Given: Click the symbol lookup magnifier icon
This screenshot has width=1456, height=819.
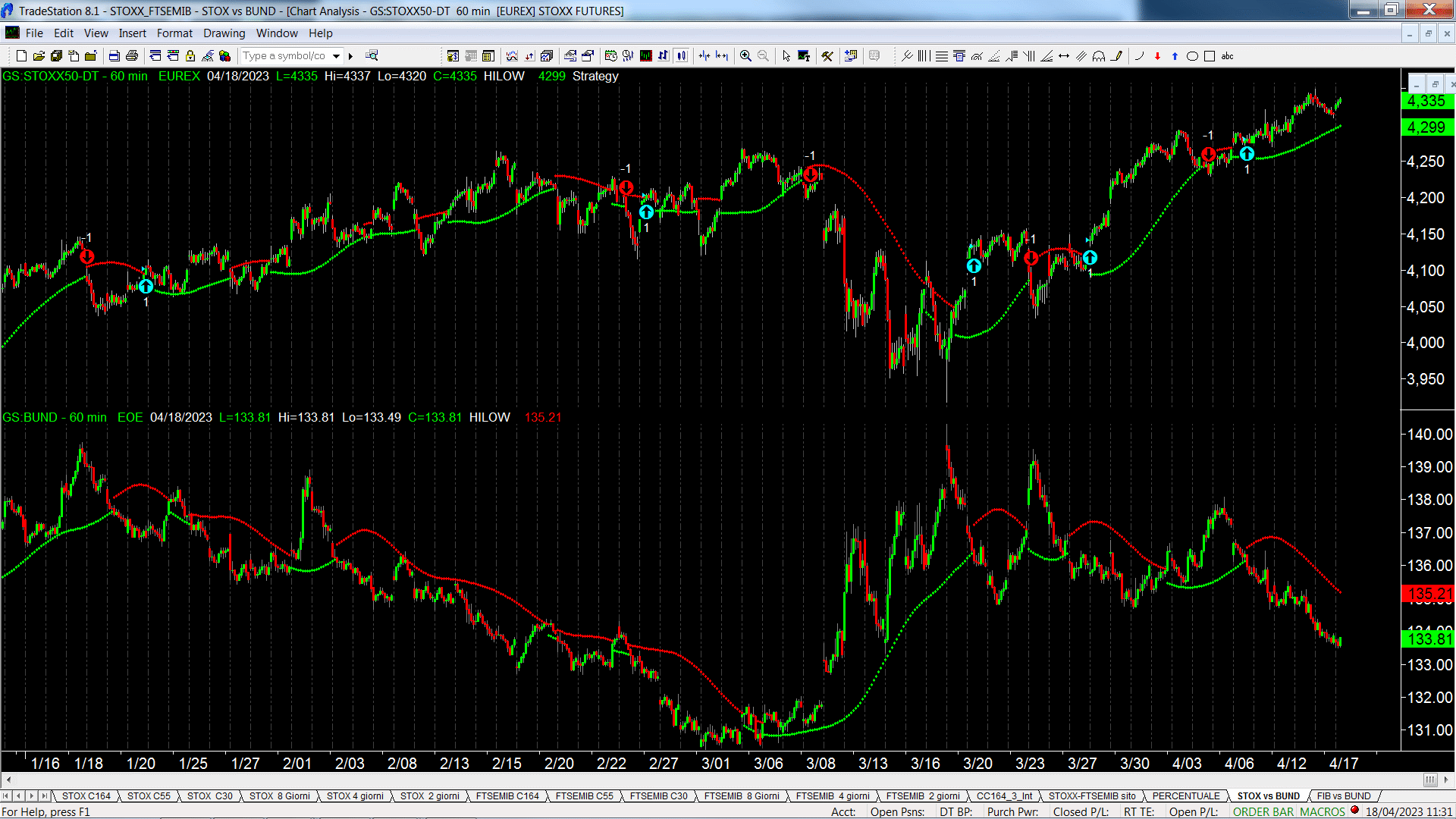Looking at the screenshot, I should coord(372,56).
